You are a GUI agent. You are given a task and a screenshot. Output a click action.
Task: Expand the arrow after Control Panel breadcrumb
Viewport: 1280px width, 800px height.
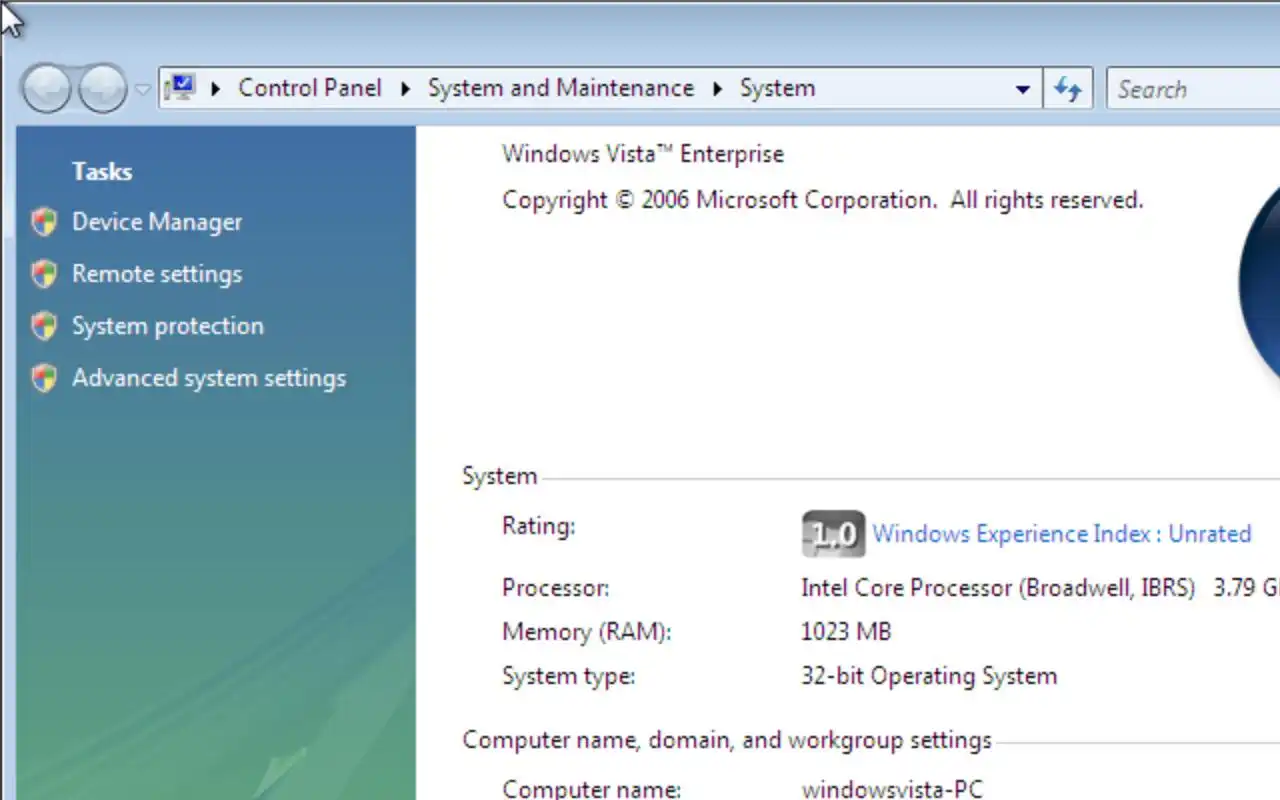pos(405,89)
